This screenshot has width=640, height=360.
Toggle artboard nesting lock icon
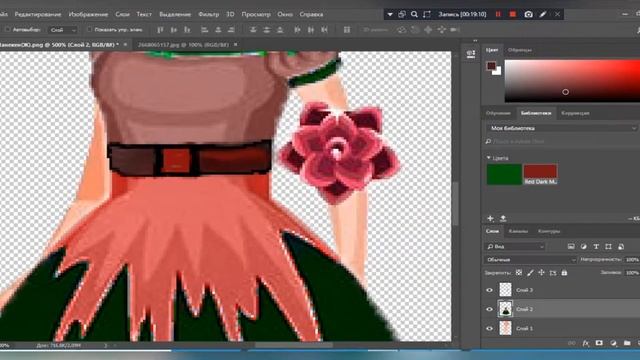coord(553,273)
